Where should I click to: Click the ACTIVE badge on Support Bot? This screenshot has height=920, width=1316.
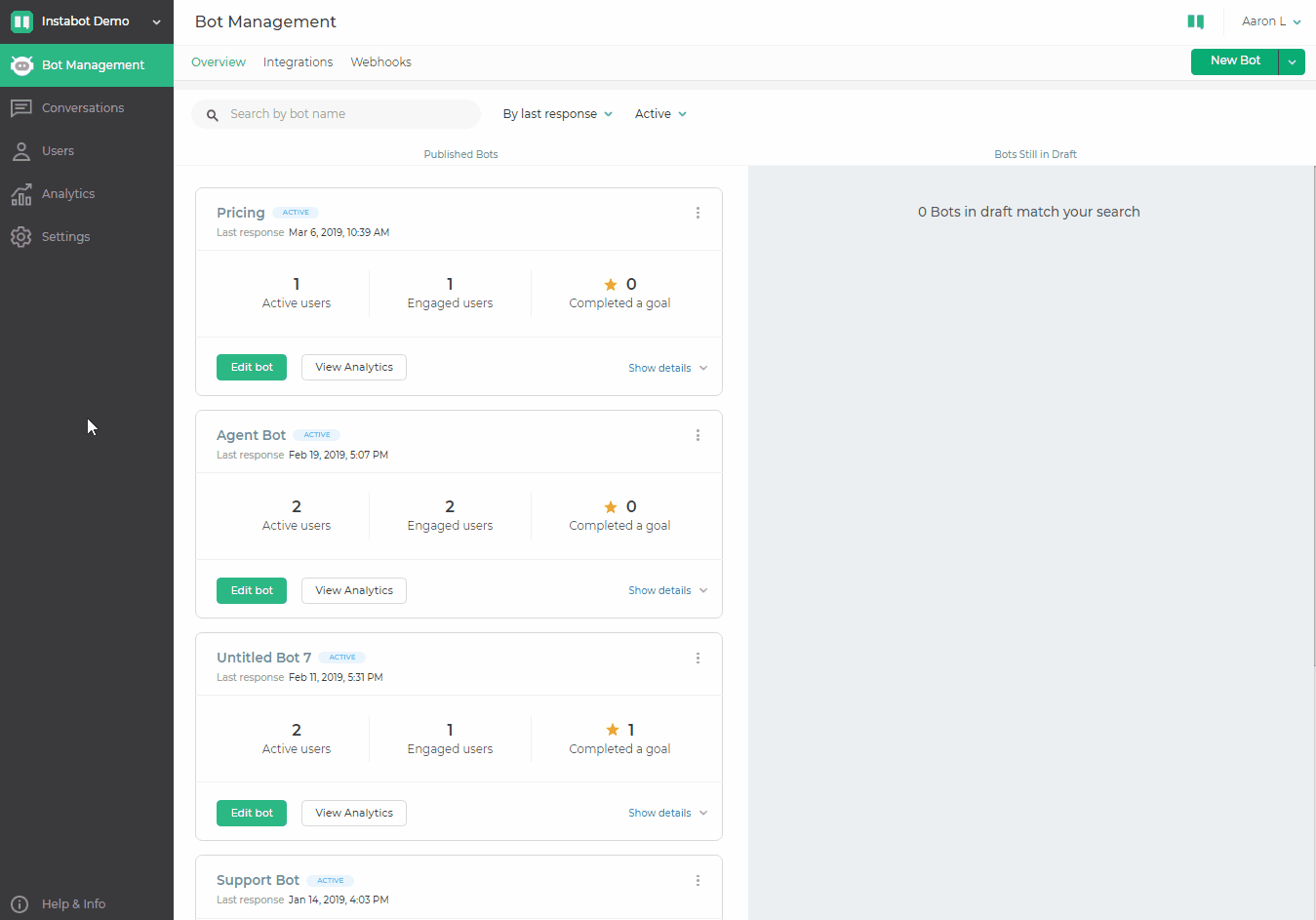coord(331,880)
